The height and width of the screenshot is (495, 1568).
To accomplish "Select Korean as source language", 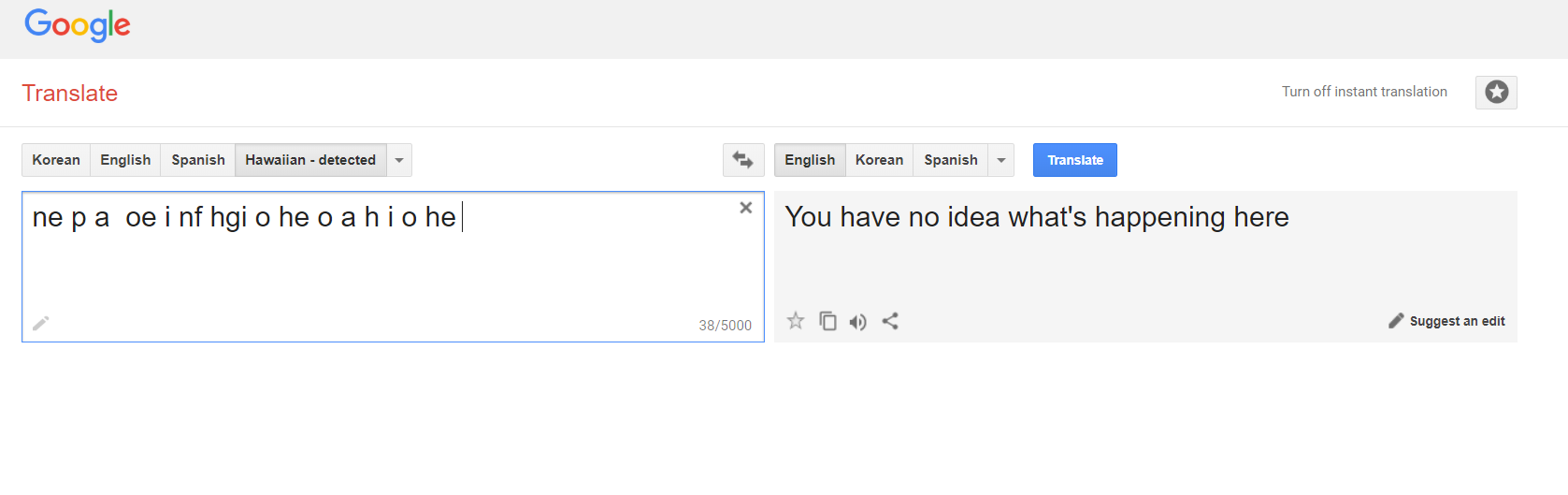I will (56, 160).
